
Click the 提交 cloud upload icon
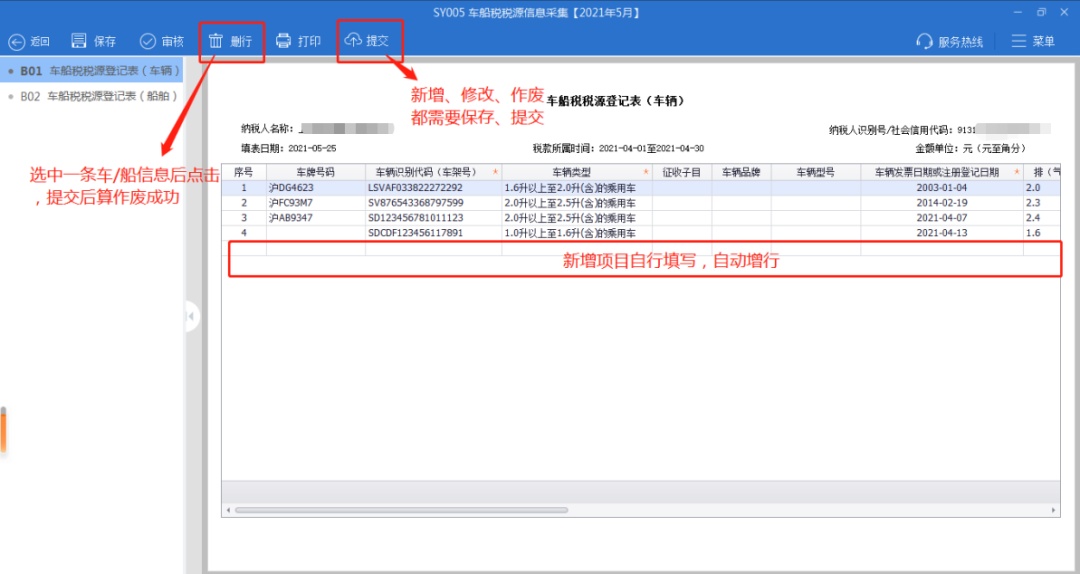(x=352, y=41)
